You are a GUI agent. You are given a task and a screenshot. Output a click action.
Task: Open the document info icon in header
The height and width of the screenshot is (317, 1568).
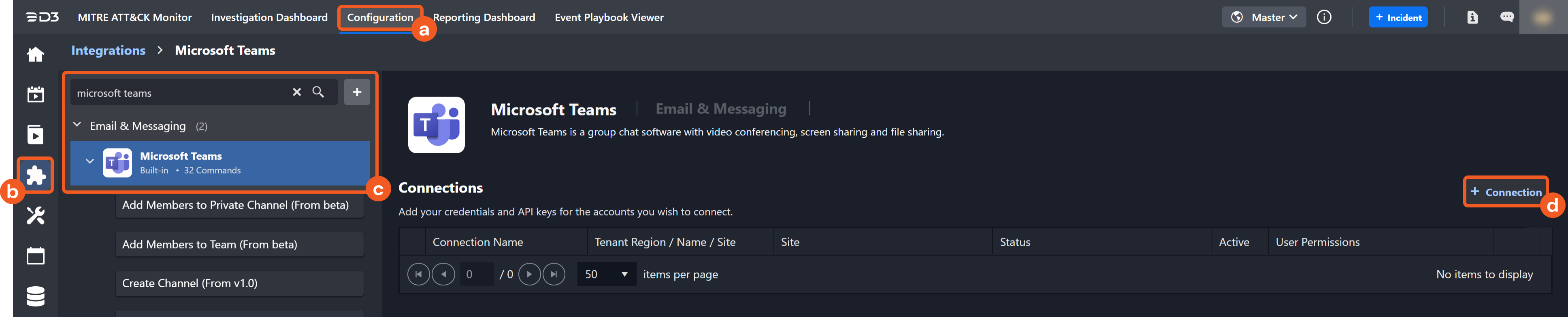(x=1472, y=17)
